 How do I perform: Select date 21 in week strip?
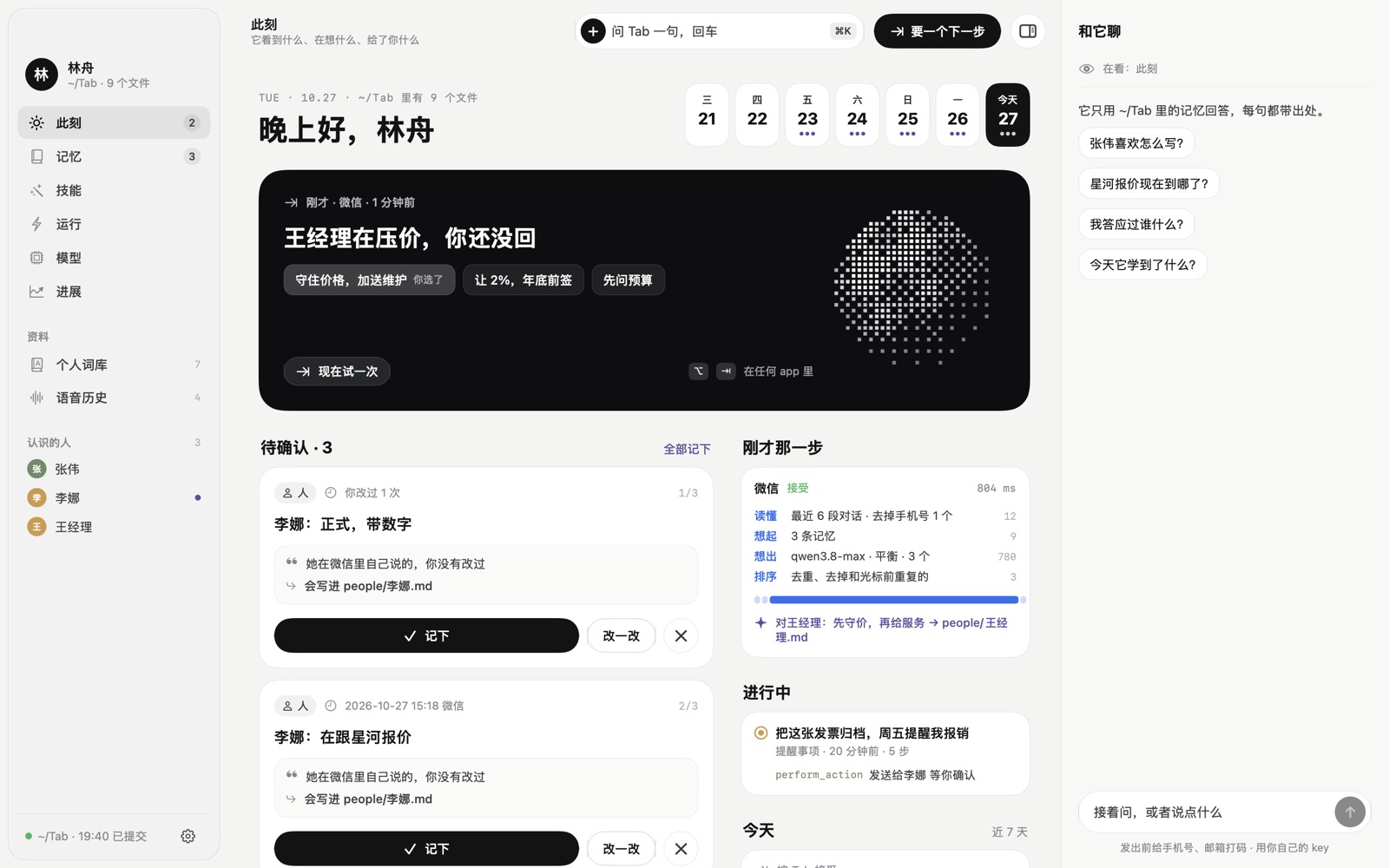point(707,115)
